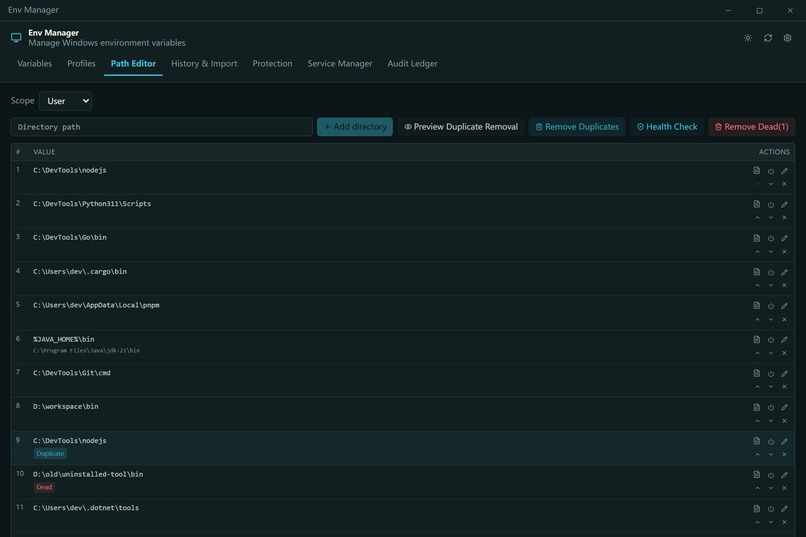Move Python311\Scripts entry up
This screenshot has height=537, width=806.
point(757,218)
